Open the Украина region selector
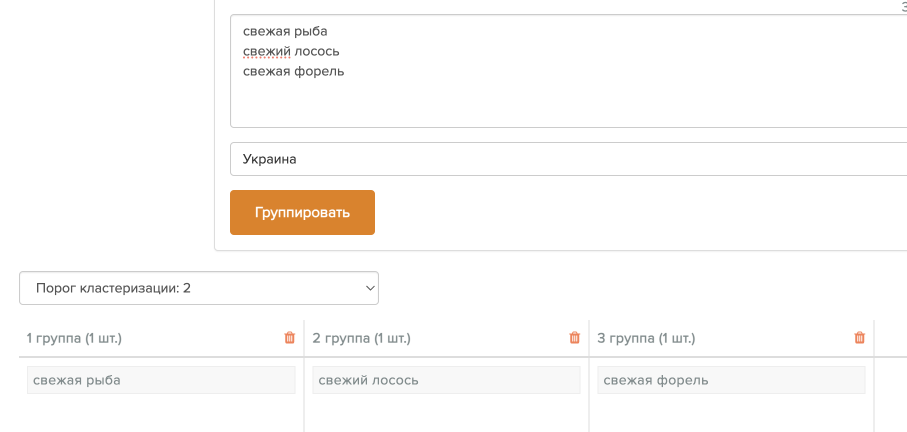907x432 pixels. 569,159
